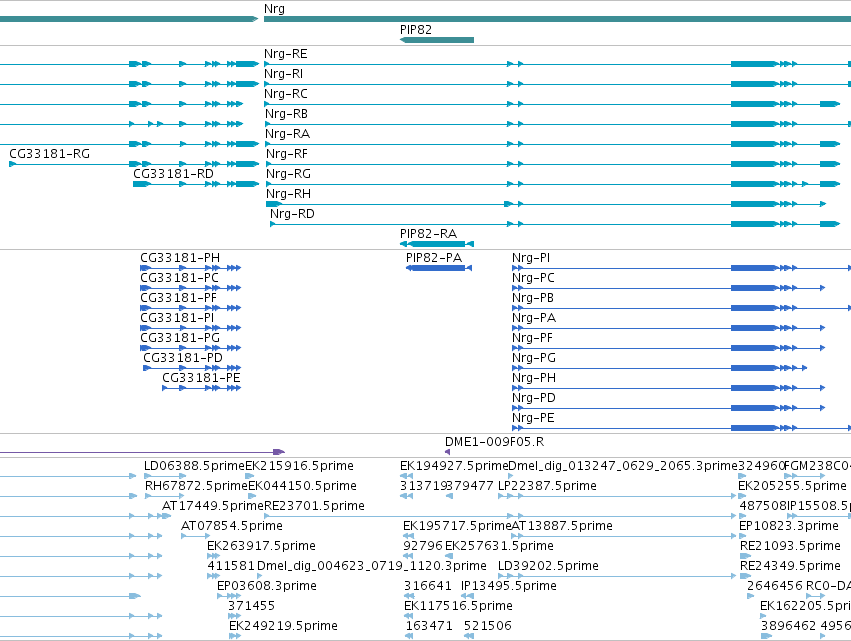Click the AT17449.5prime EST label

click(213, 506)
